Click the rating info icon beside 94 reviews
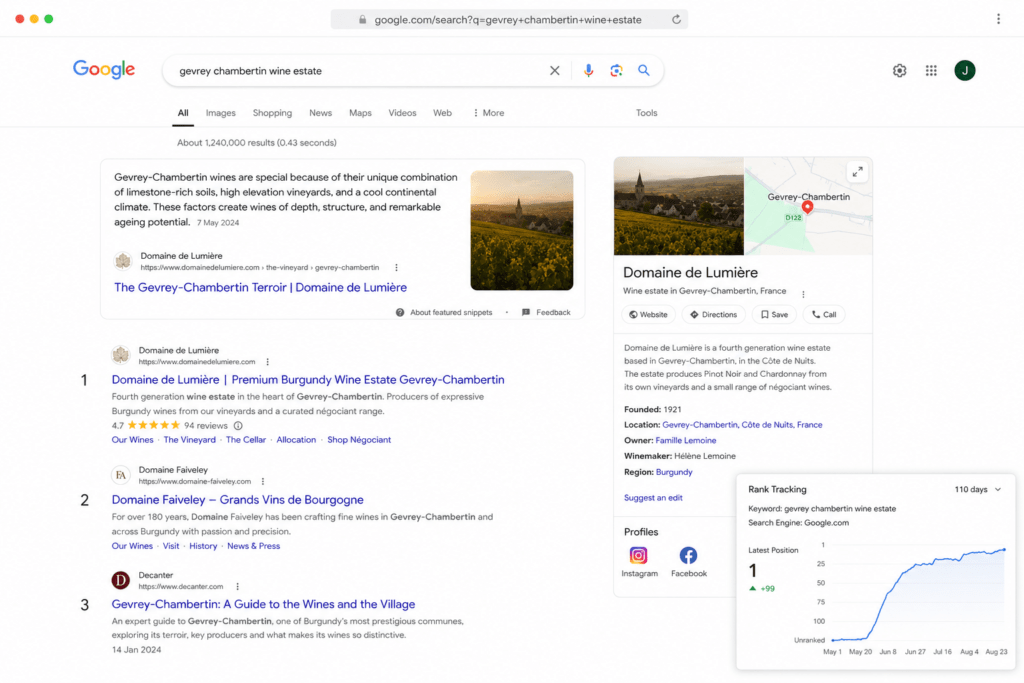Viewport: 1024px width, 683px height. pyautogui.click(x=238, y=426)
